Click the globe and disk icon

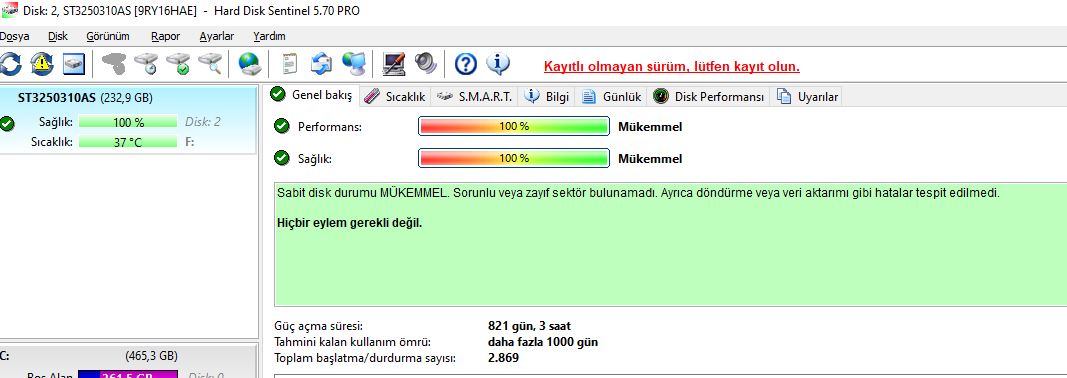point(250,64)
